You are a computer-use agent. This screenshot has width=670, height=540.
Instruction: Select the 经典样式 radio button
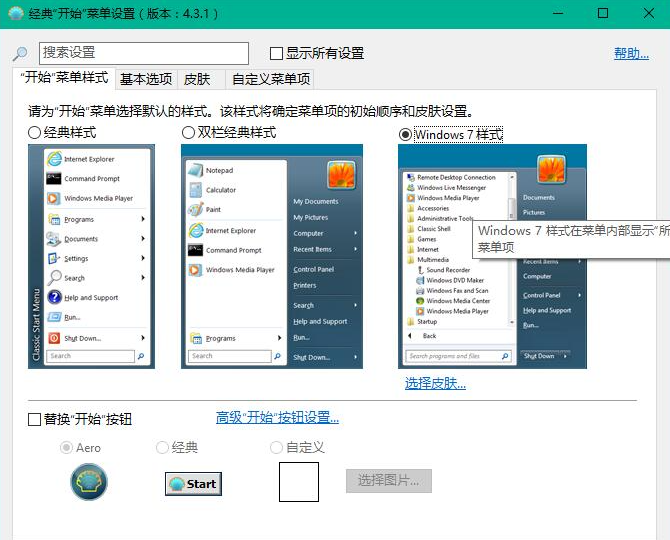click(35, 133)
